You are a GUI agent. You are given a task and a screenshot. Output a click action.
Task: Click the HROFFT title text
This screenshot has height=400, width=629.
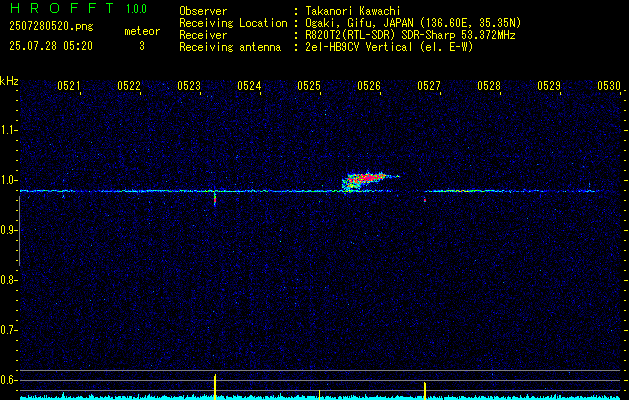pos(61,8)
